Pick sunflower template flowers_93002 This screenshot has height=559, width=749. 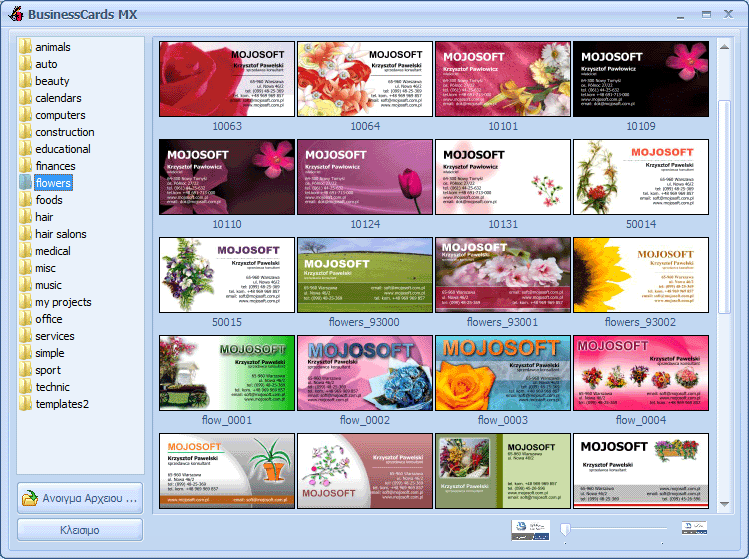641,275
